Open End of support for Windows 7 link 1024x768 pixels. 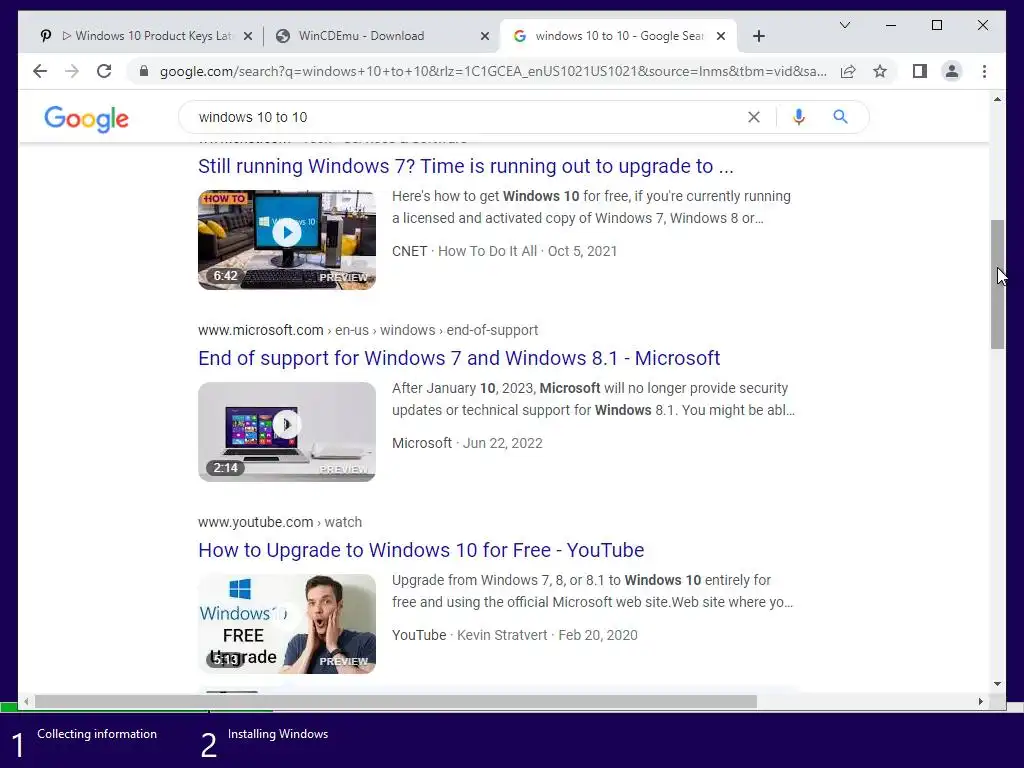(459, 358)
